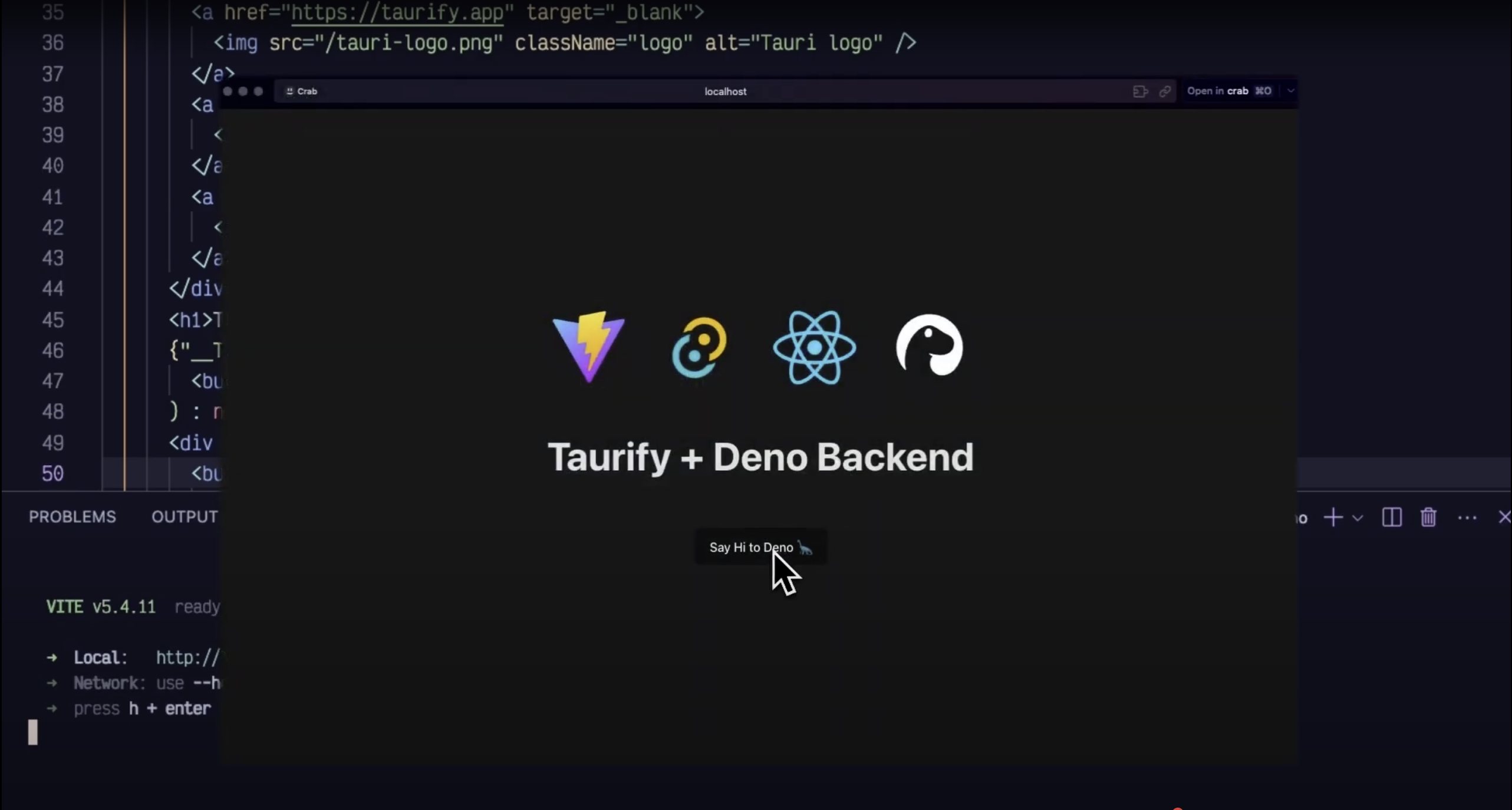Click Say Hi to Deno button
Viewport: 1512px width, 810px height.
[x=761, y=547]
